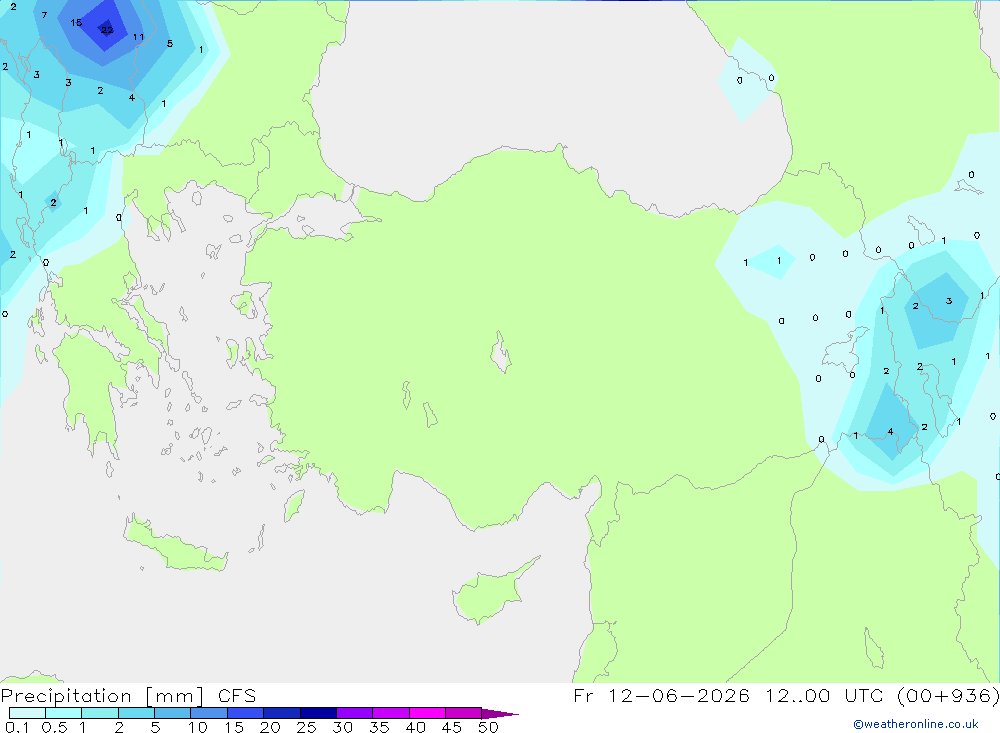Click the lightest cyan 0.1–0.5 mm legend swatch
1000x733 pixels.
[x=27, y=713]
